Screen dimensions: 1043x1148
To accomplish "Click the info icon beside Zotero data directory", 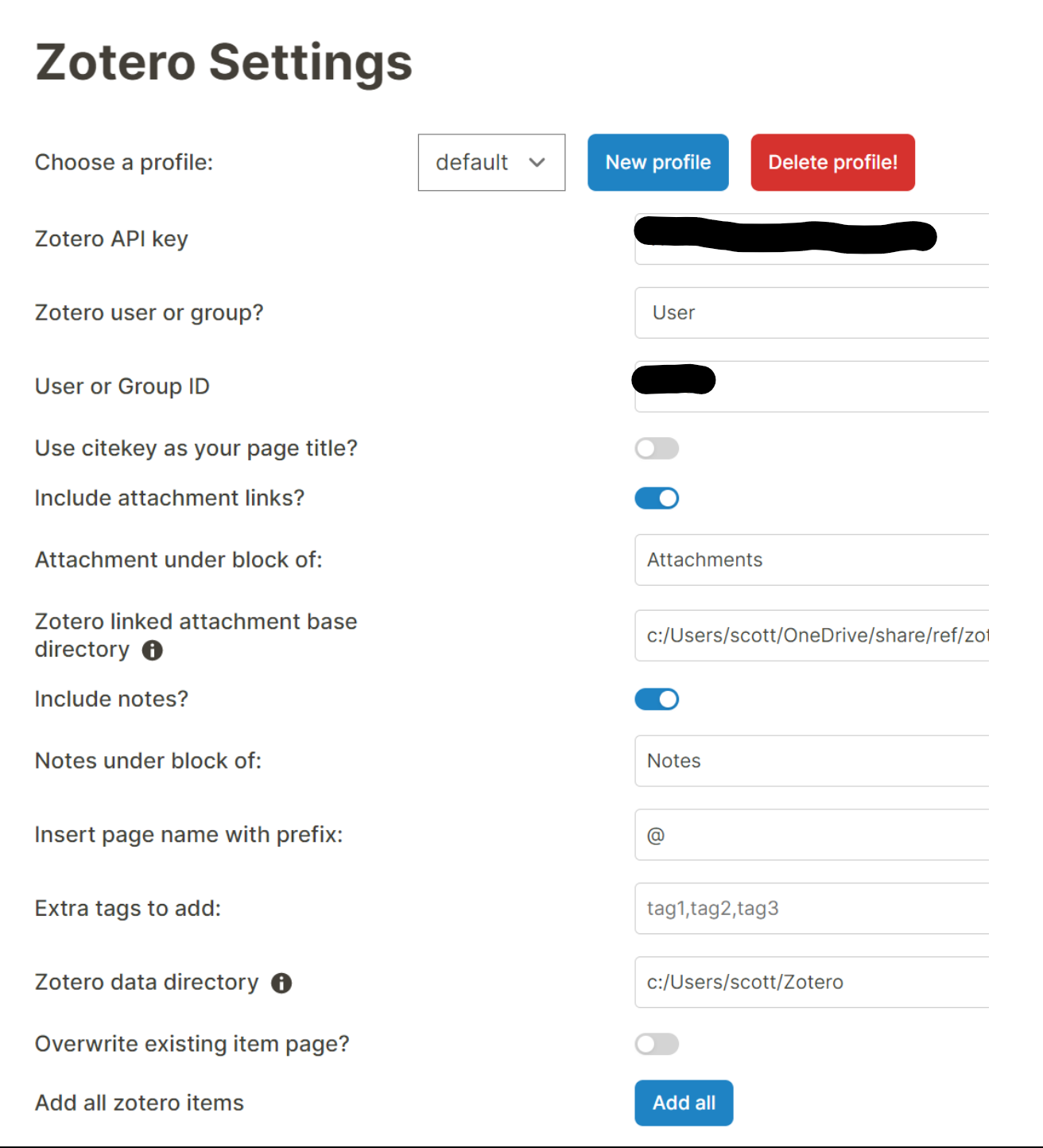I will pos(282,983).
